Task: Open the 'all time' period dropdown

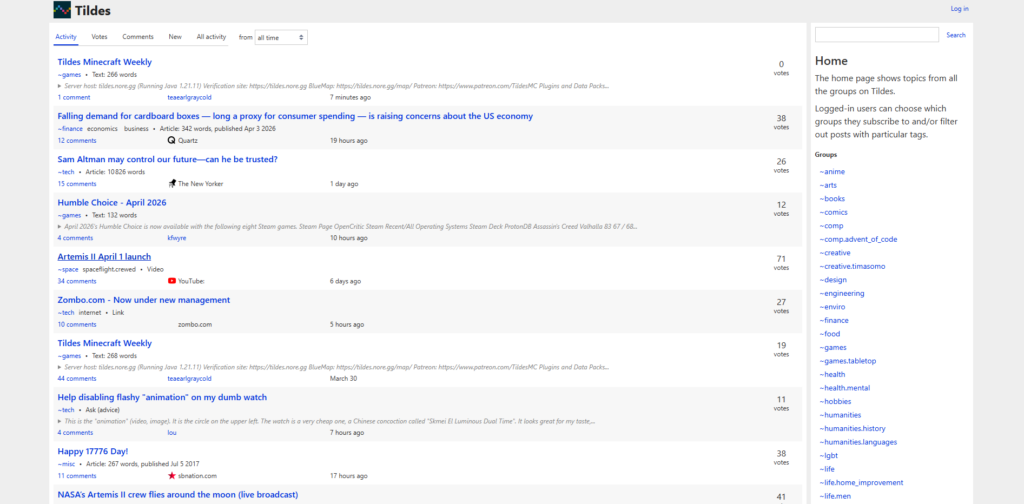Action: tap(281, 37)
